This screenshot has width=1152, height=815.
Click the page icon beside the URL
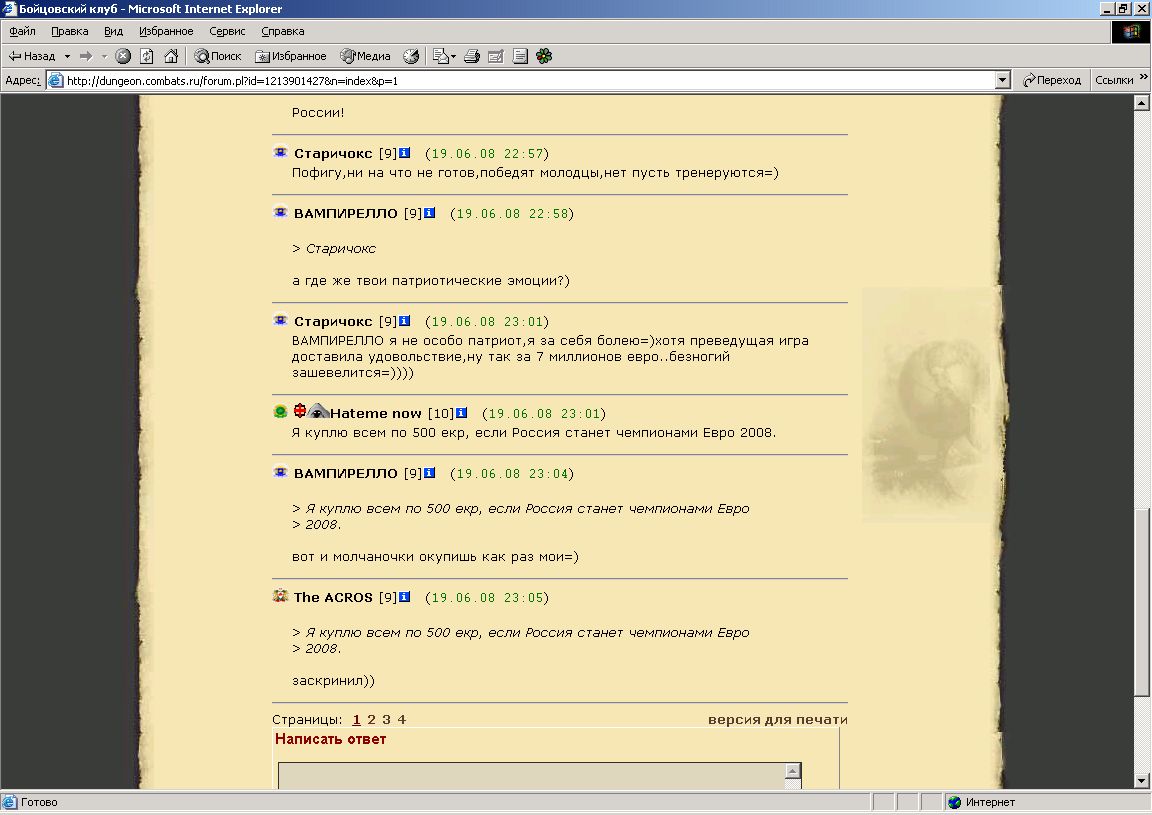pyautogui.click(x=55, y=81)
